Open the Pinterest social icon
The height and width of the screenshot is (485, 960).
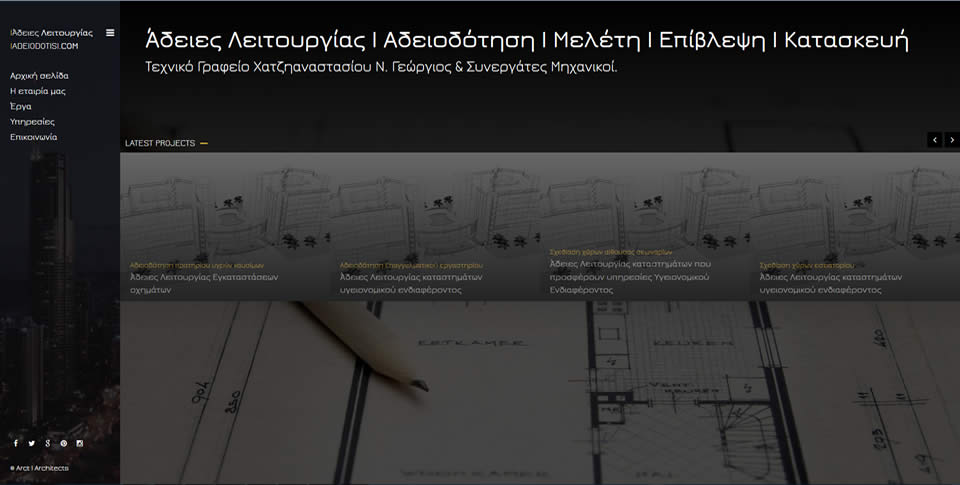coord(64,443)
